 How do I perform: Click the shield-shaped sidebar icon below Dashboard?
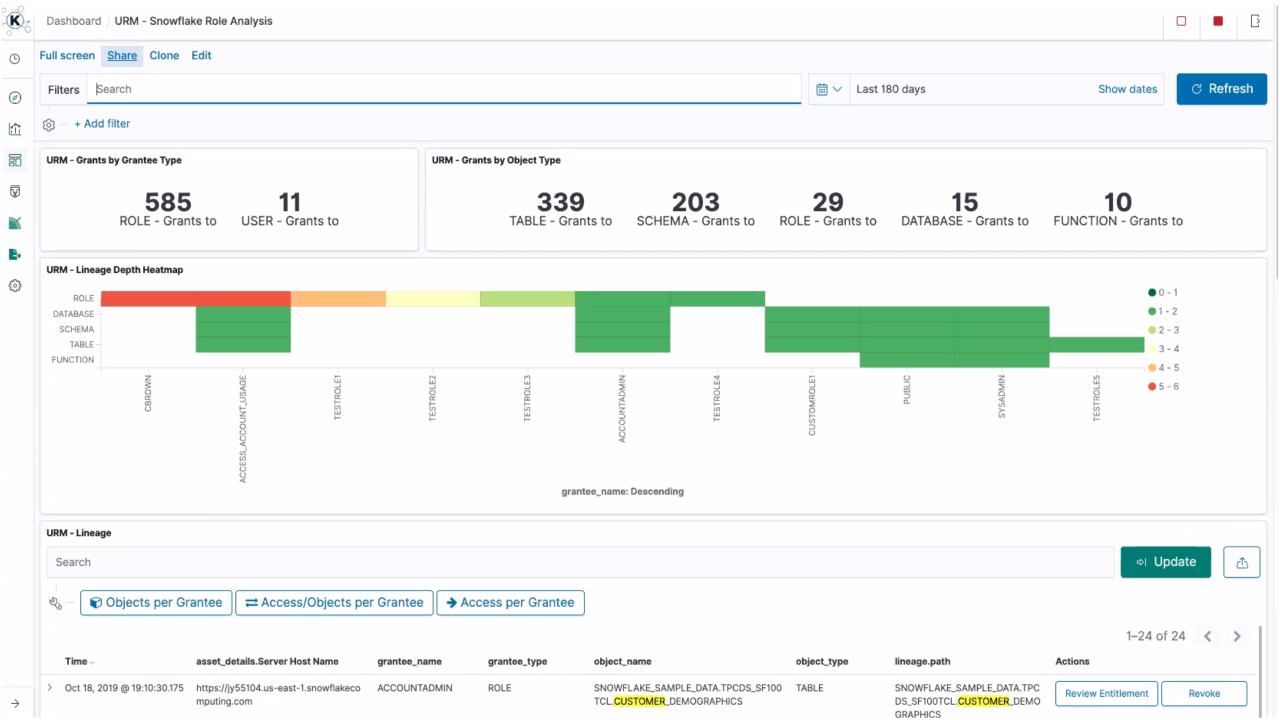pos(15,191)
